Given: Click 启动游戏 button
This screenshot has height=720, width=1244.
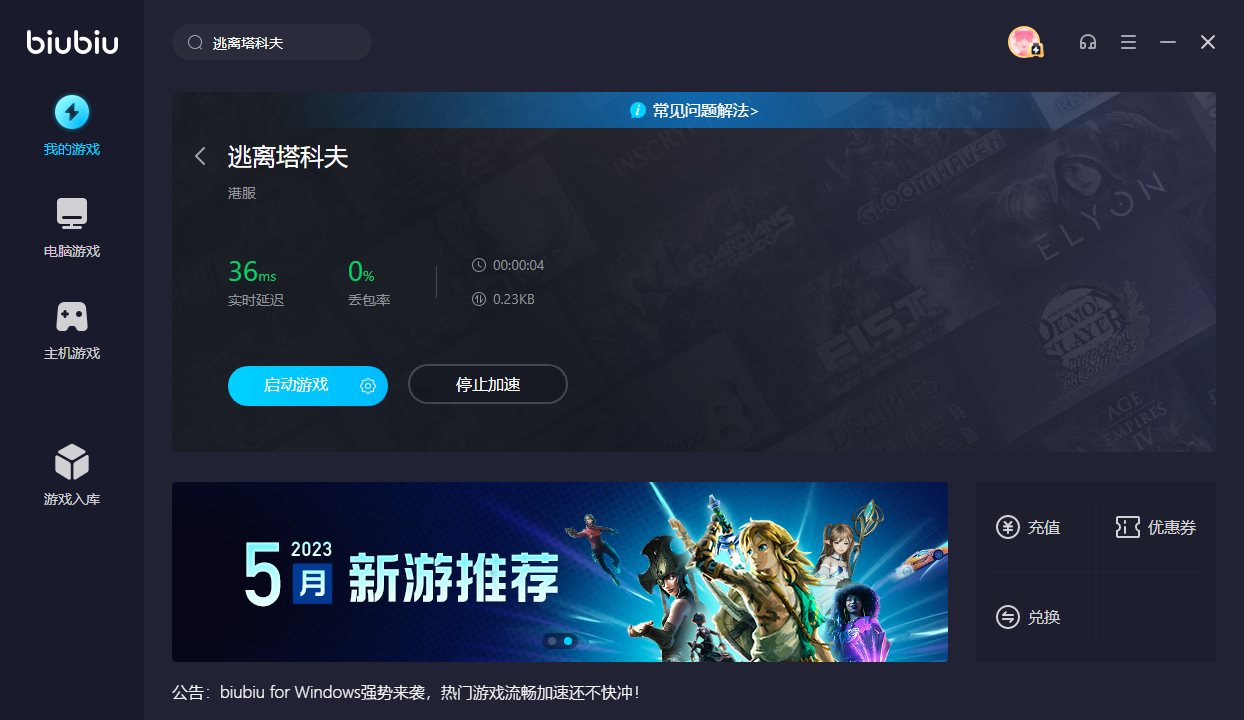Looking at the screenshot, I should [x=308, y=385].
